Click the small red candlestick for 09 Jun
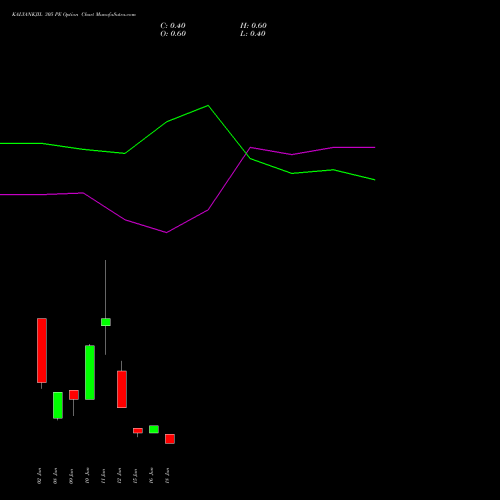The image size is (500, 500). point(74,395)
